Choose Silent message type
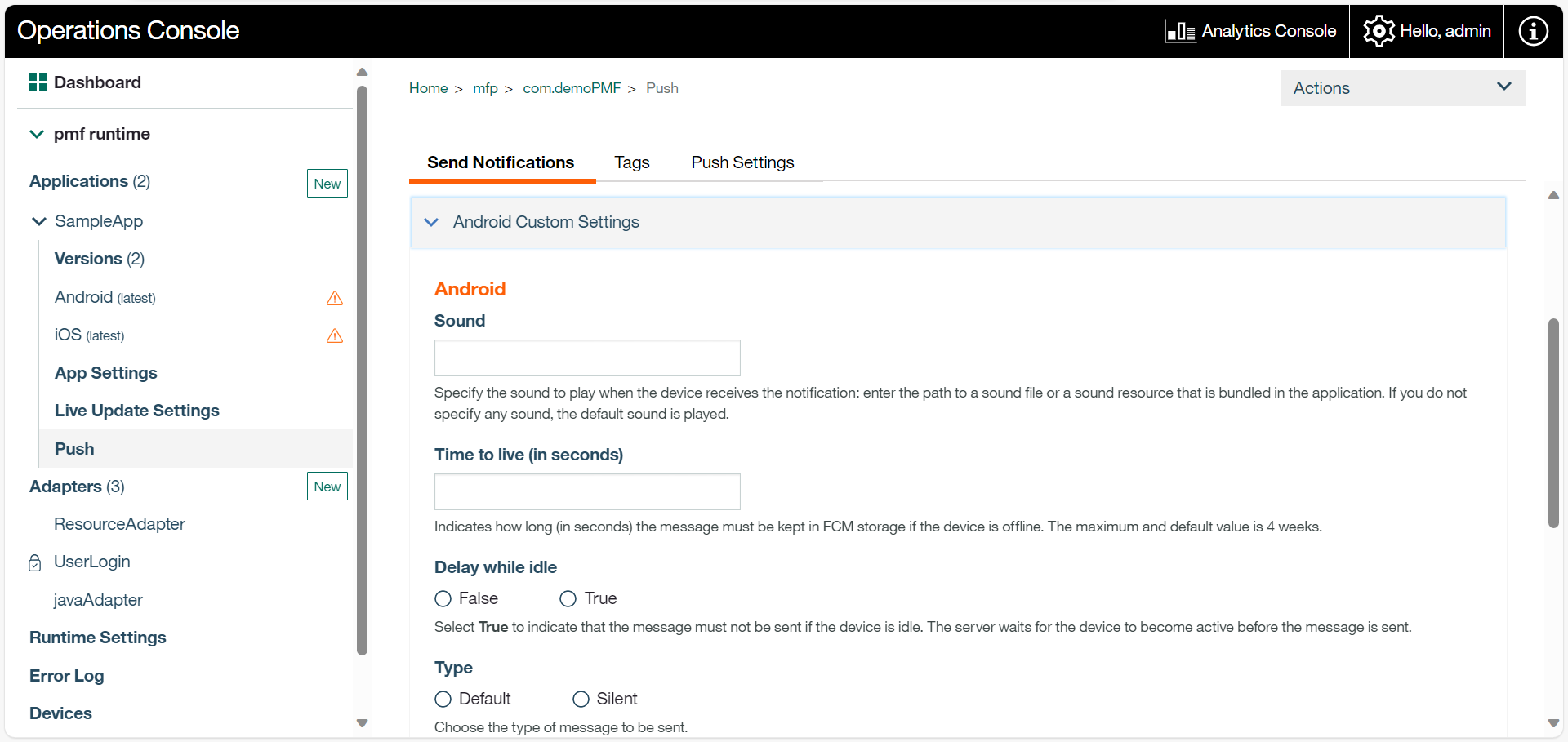Image resolution: width=1568 pixels, height=742 pixels. (581, 700)
